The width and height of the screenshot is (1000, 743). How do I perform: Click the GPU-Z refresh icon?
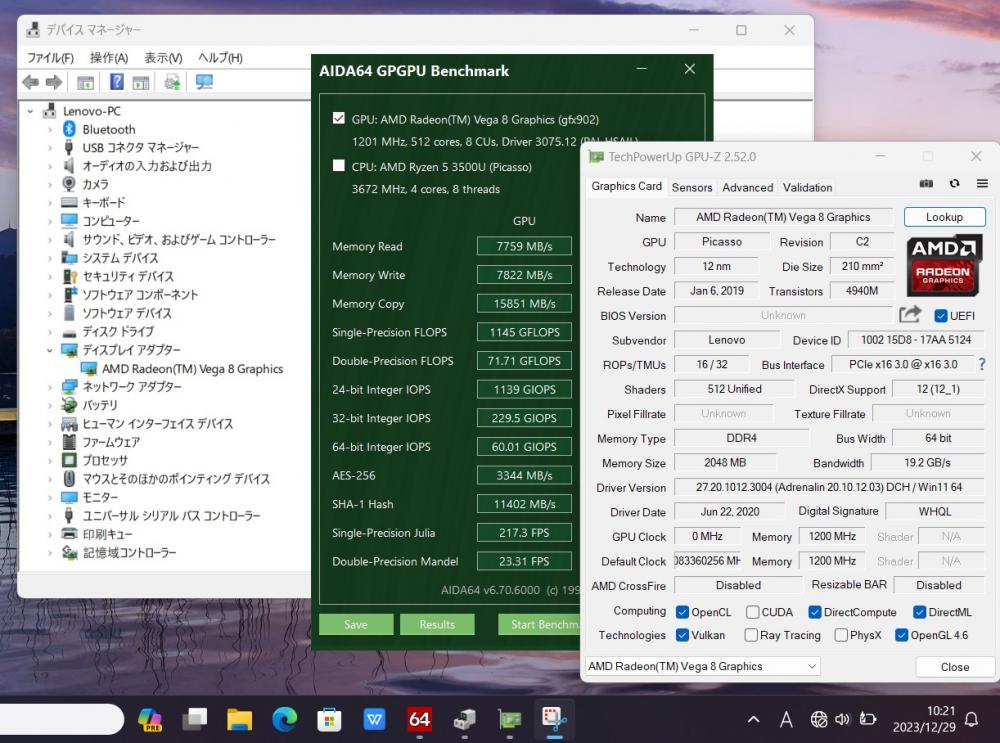coord(954,184)
